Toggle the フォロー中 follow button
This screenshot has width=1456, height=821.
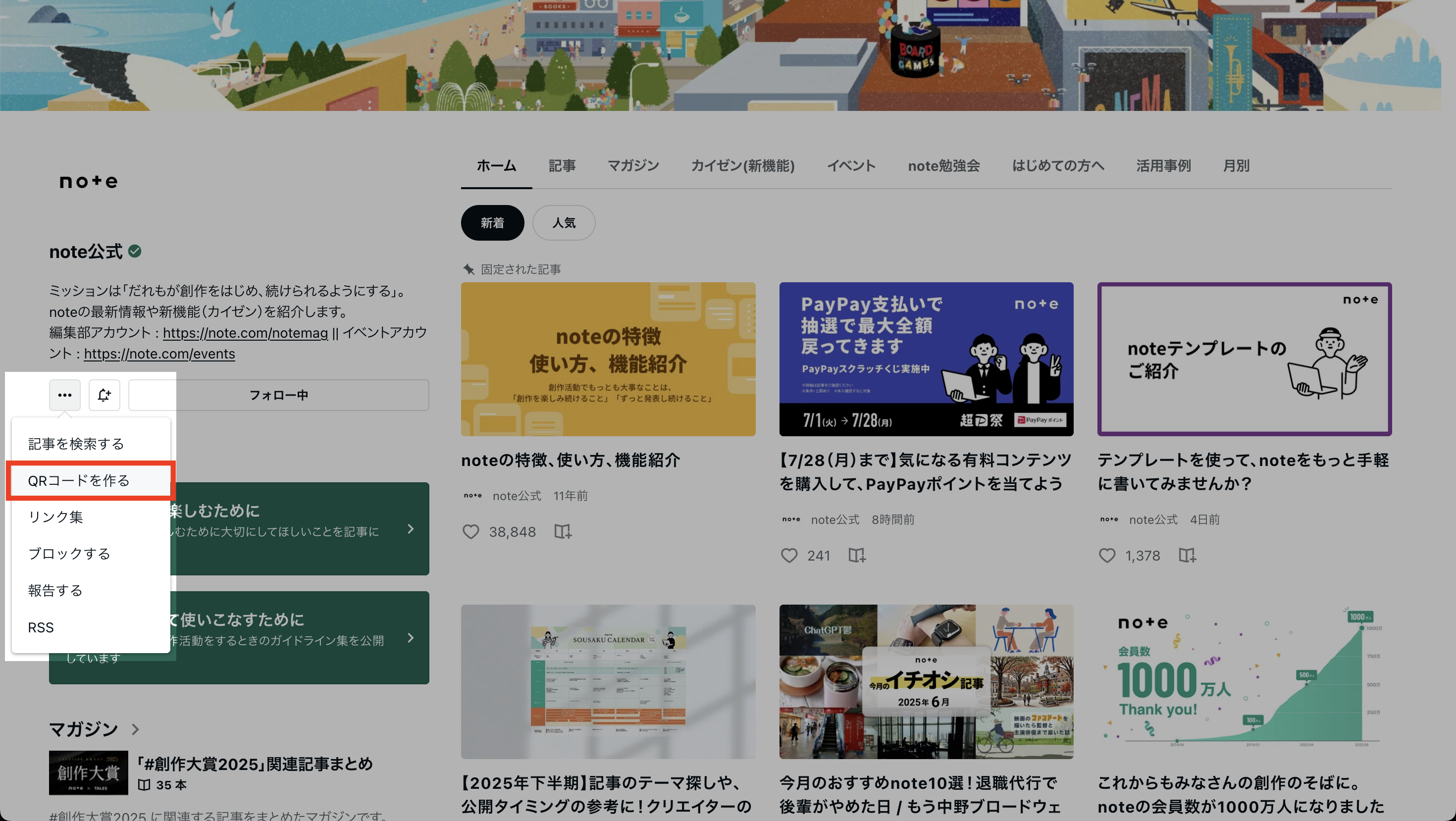tap(279, 395)
